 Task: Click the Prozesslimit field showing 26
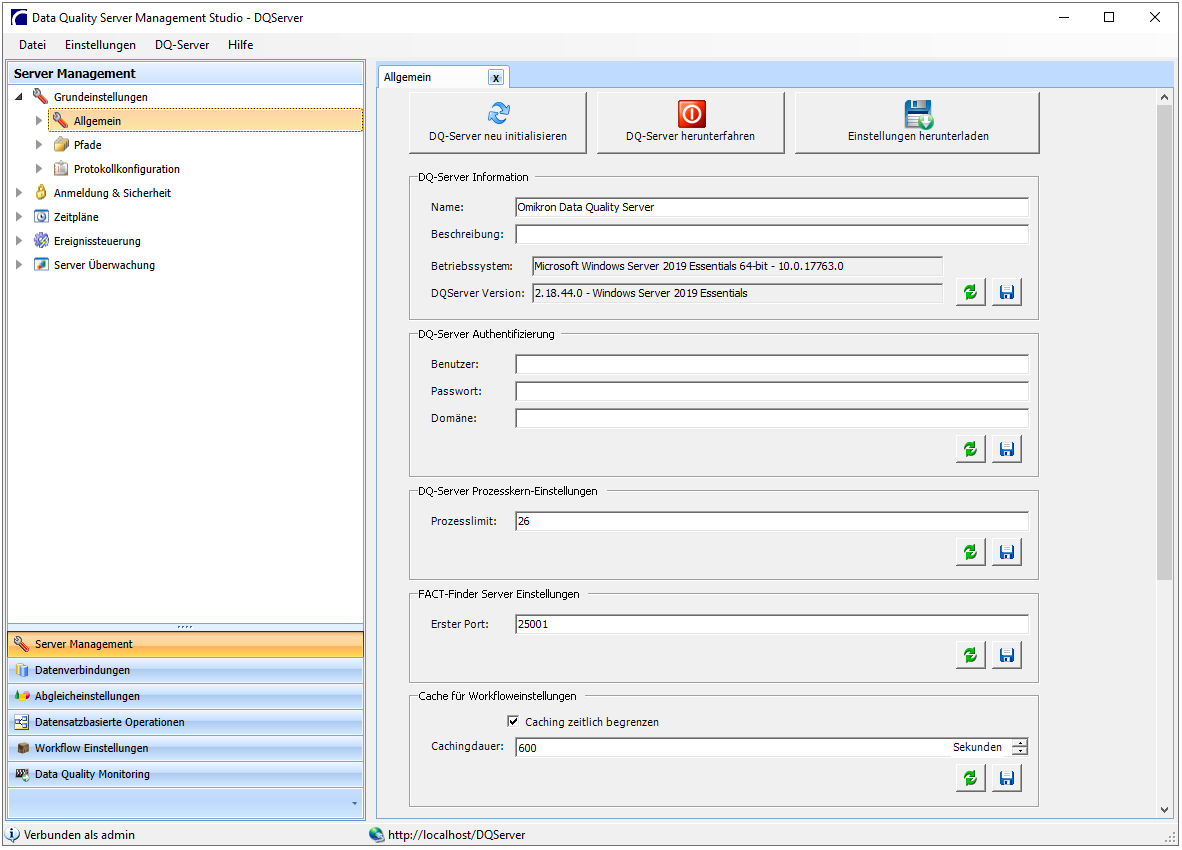(772, 521)
